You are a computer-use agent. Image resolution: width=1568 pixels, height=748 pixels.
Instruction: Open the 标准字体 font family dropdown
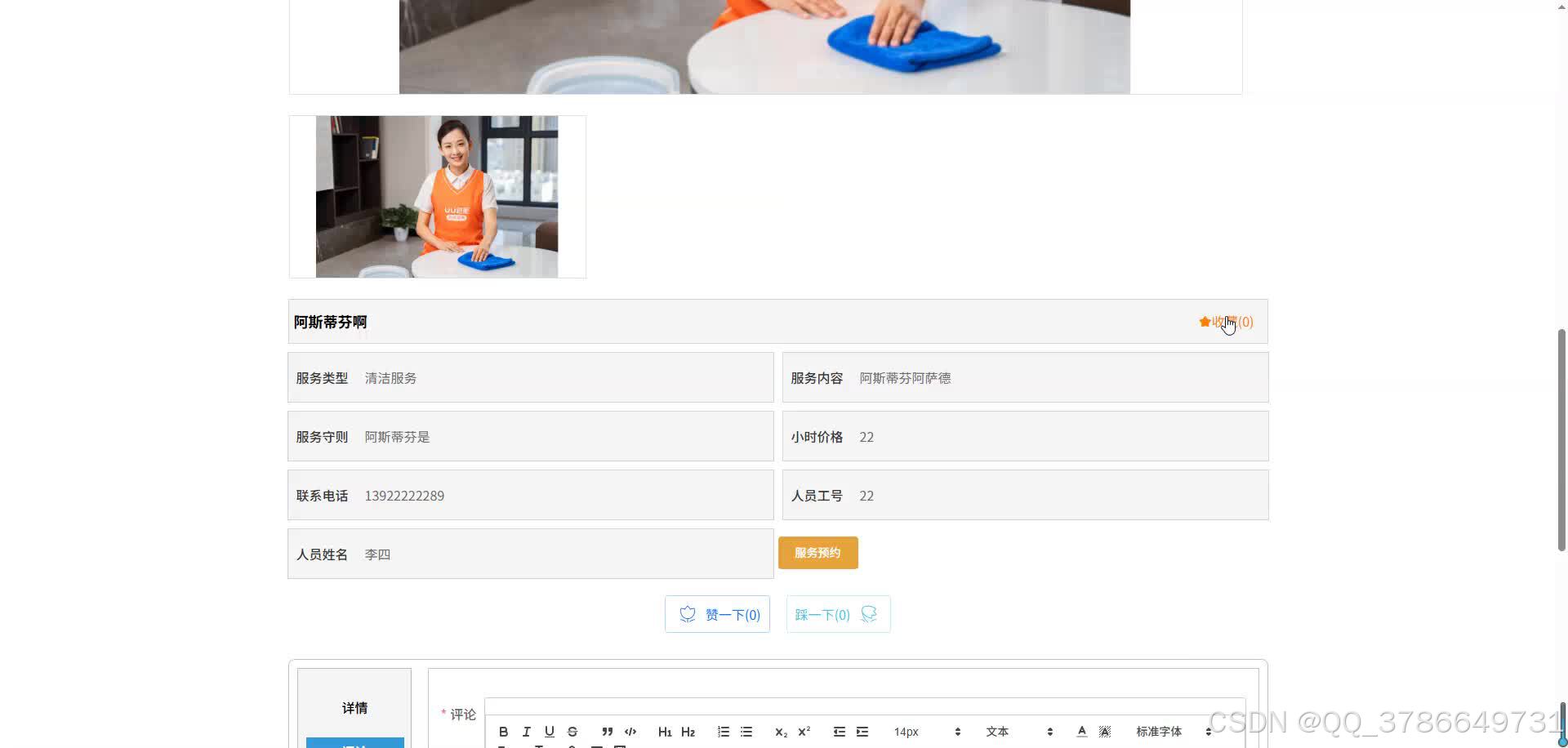(1174, 732)
